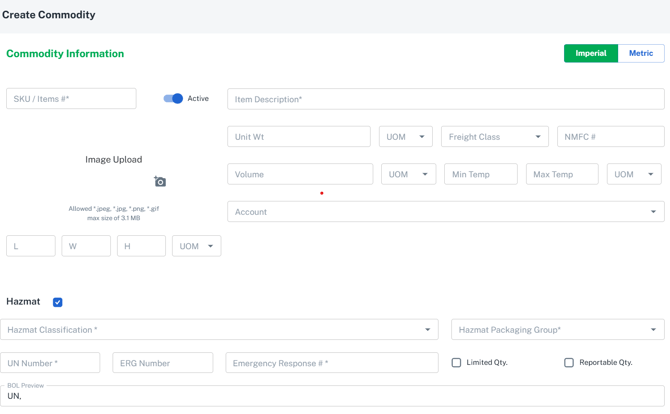Open the unit weight UOM dropdown

(x=405, y=137)
